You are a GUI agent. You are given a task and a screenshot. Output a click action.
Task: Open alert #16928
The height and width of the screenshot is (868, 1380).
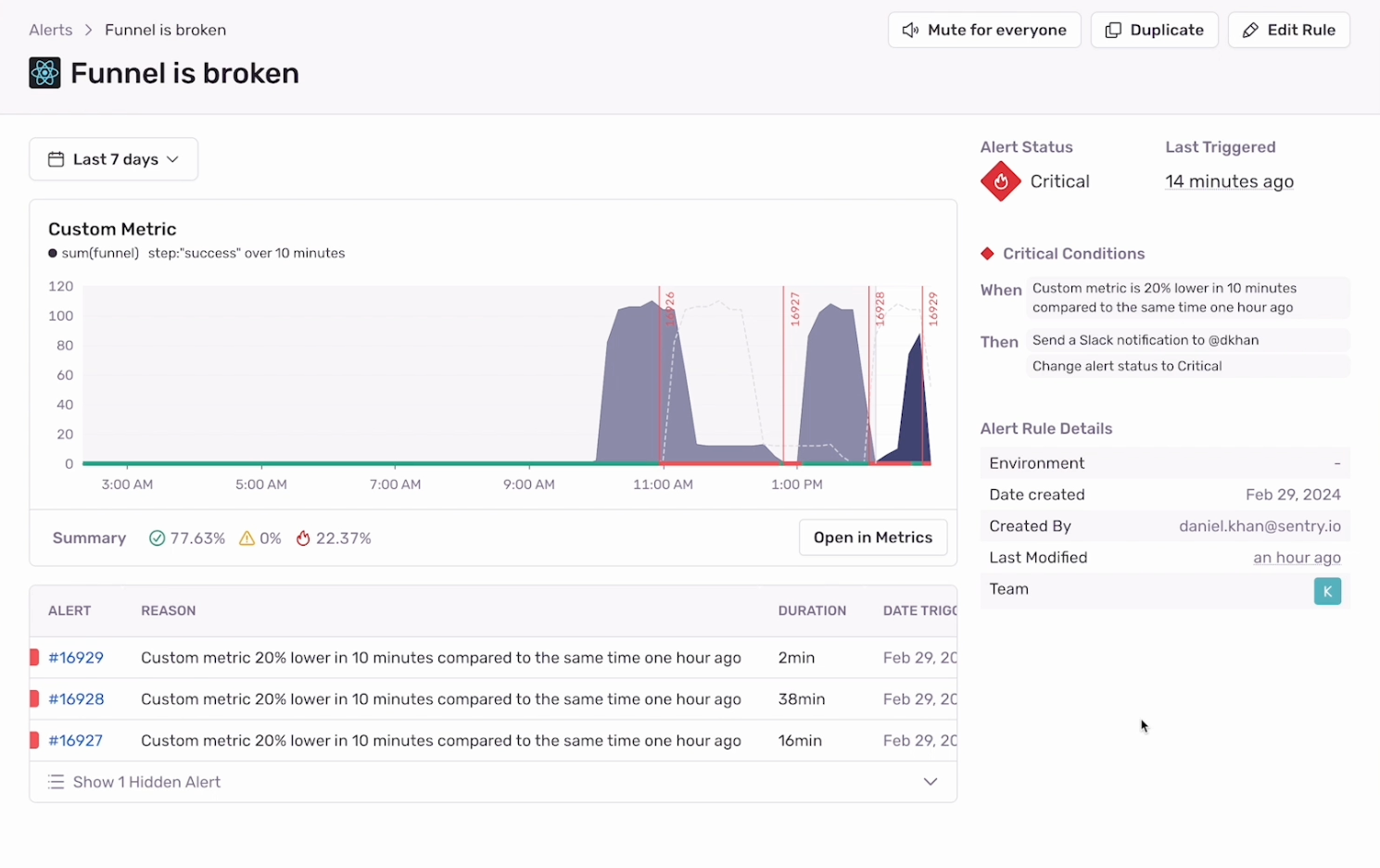coord(76,699)
